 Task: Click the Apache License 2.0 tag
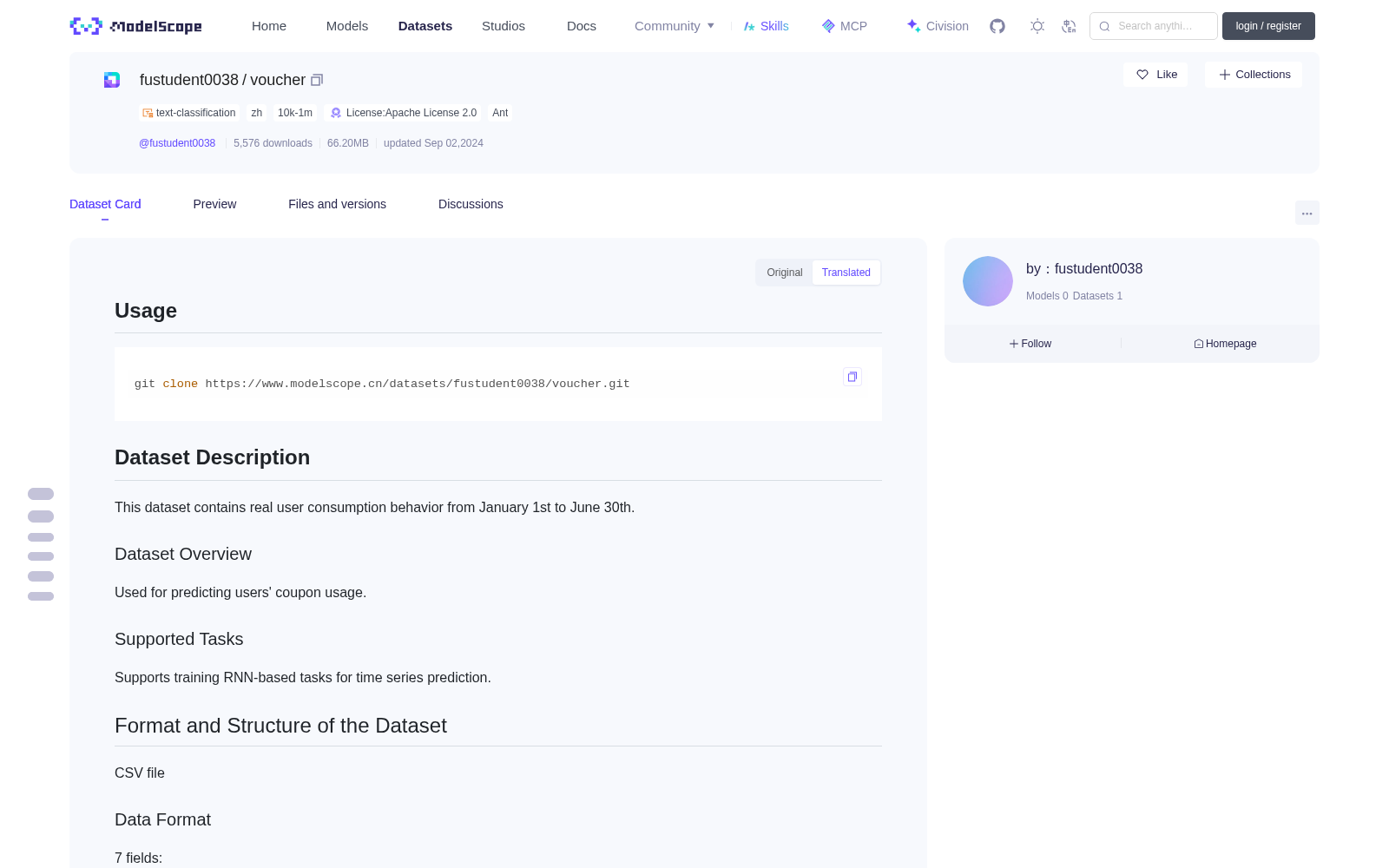pos(404,113)
